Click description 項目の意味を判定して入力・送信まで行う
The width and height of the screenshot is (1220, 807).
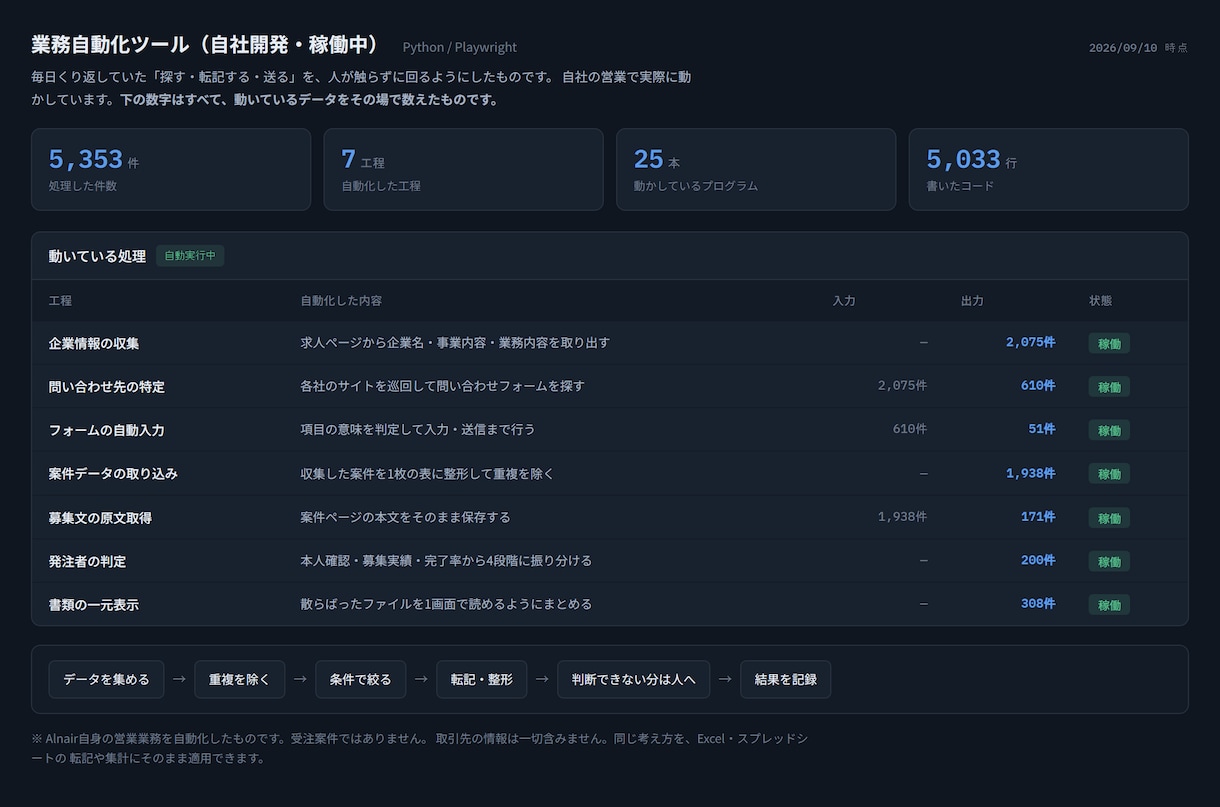pos(418,429)
